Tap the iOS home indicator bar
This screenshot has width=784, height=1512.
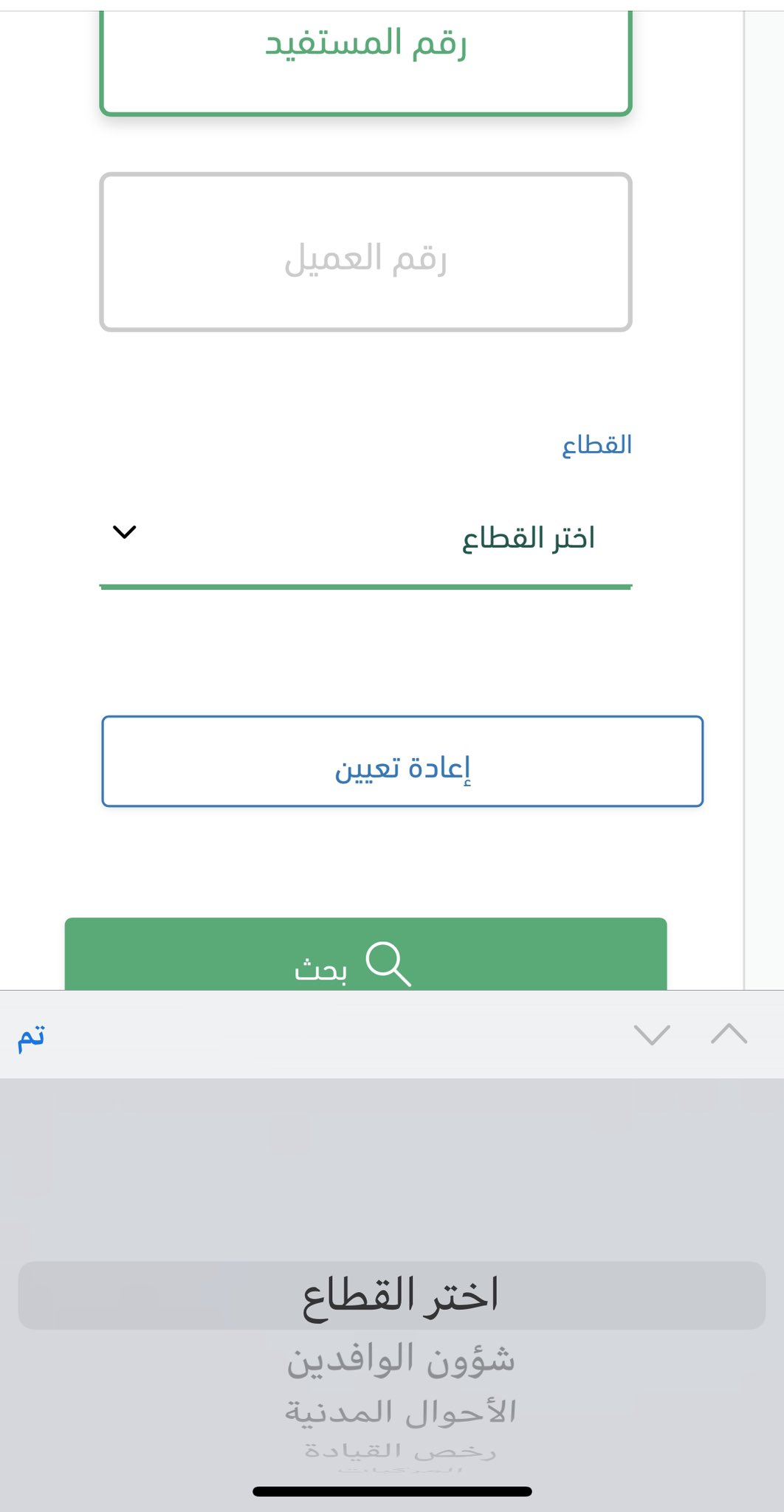pos(392,1491)
